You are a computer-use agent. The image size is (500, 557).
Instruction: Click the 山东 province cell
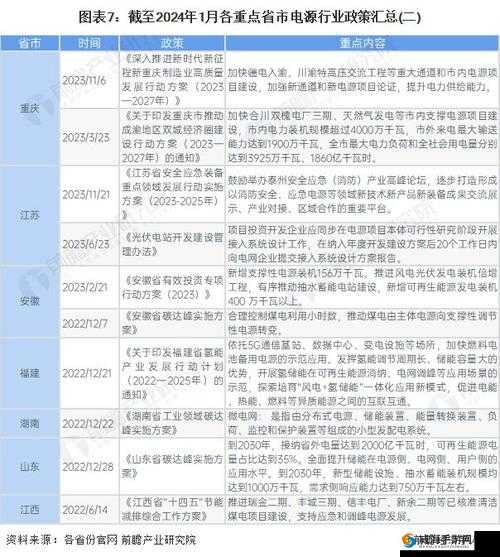[x=29, y=466]
